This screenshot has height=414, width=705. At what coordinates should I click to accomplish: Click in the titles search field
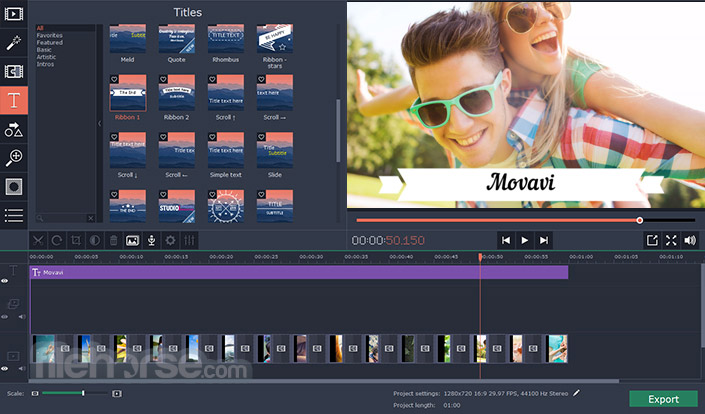click(64, 218)
